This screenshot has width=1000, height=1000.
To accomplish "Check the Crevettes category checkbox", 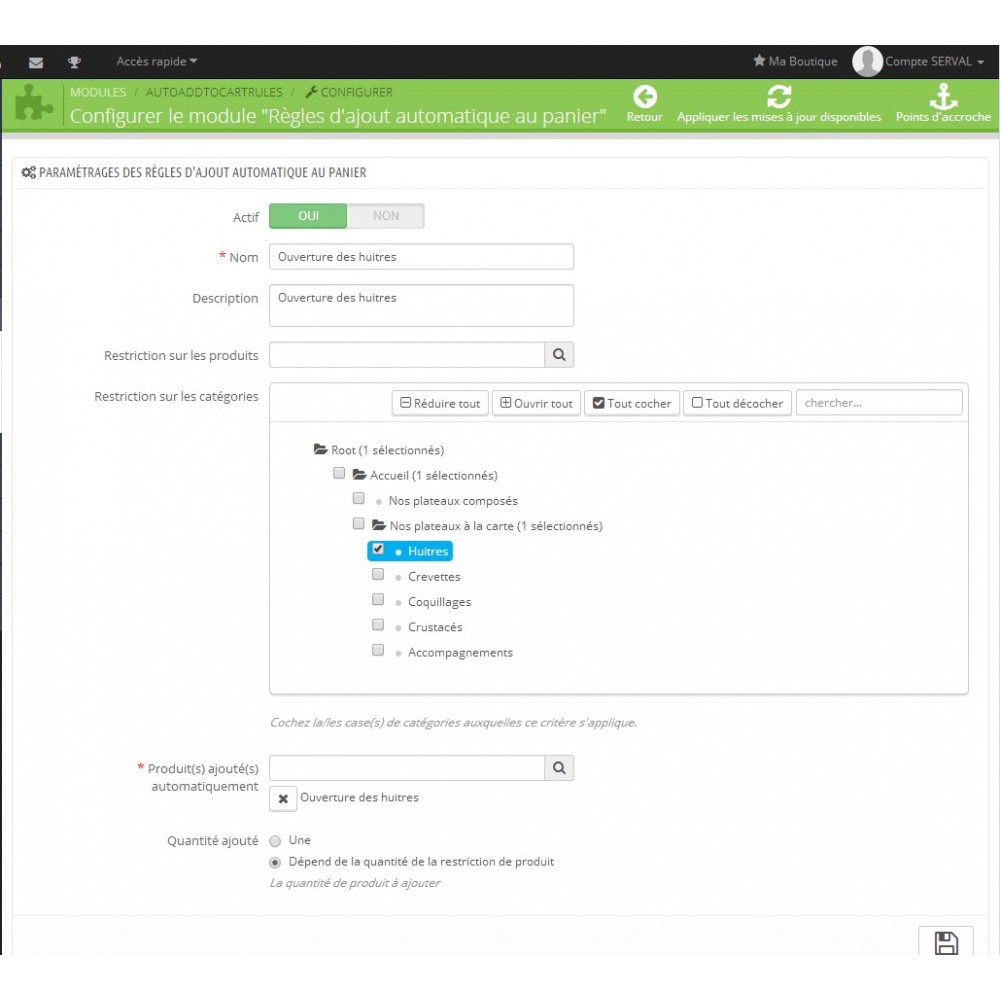I will coord(378,574).
